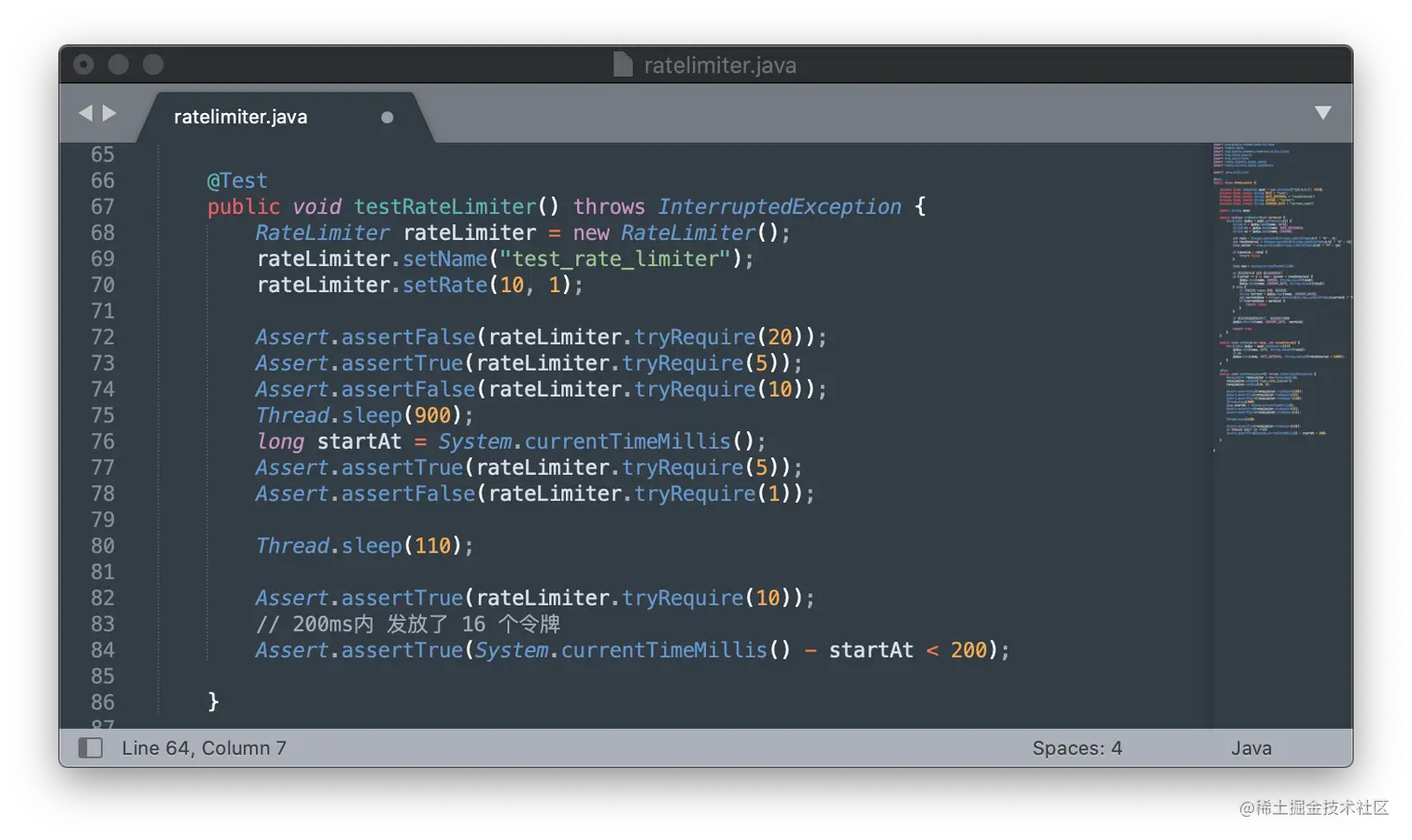Open the Spaces: 4 indentation menu
1412x840 pixels.
click(1077, 748)
